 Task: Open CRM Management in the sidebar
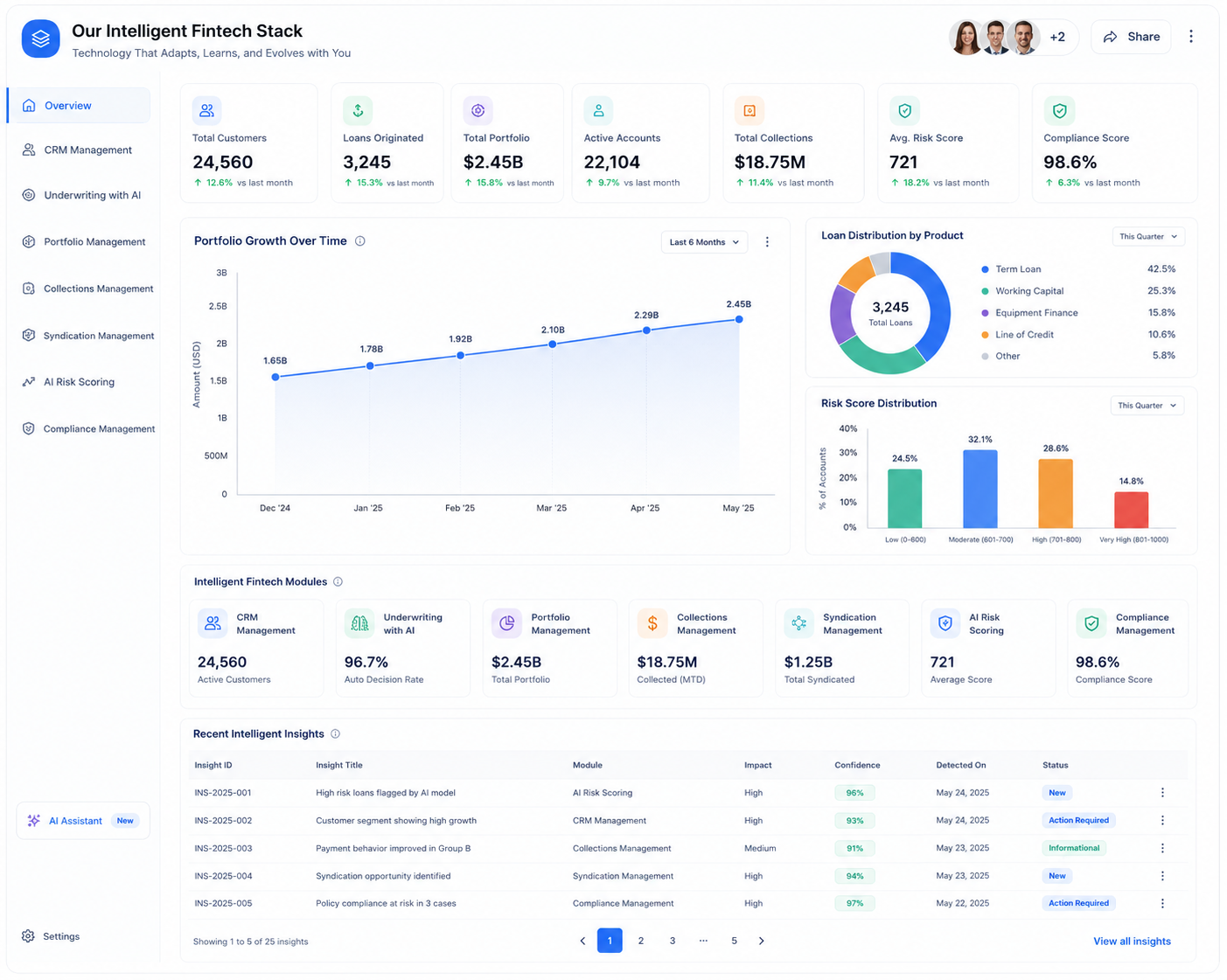79,150
